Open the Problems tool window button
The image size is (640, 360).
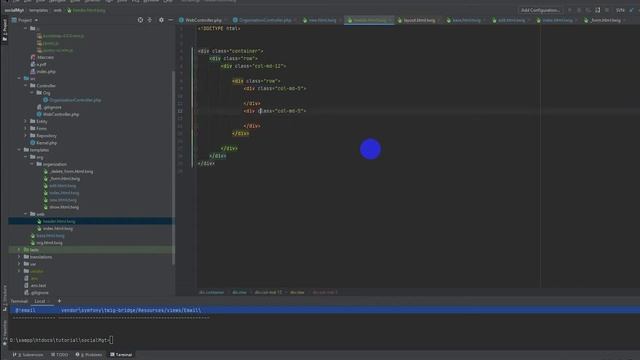[89, 355]
